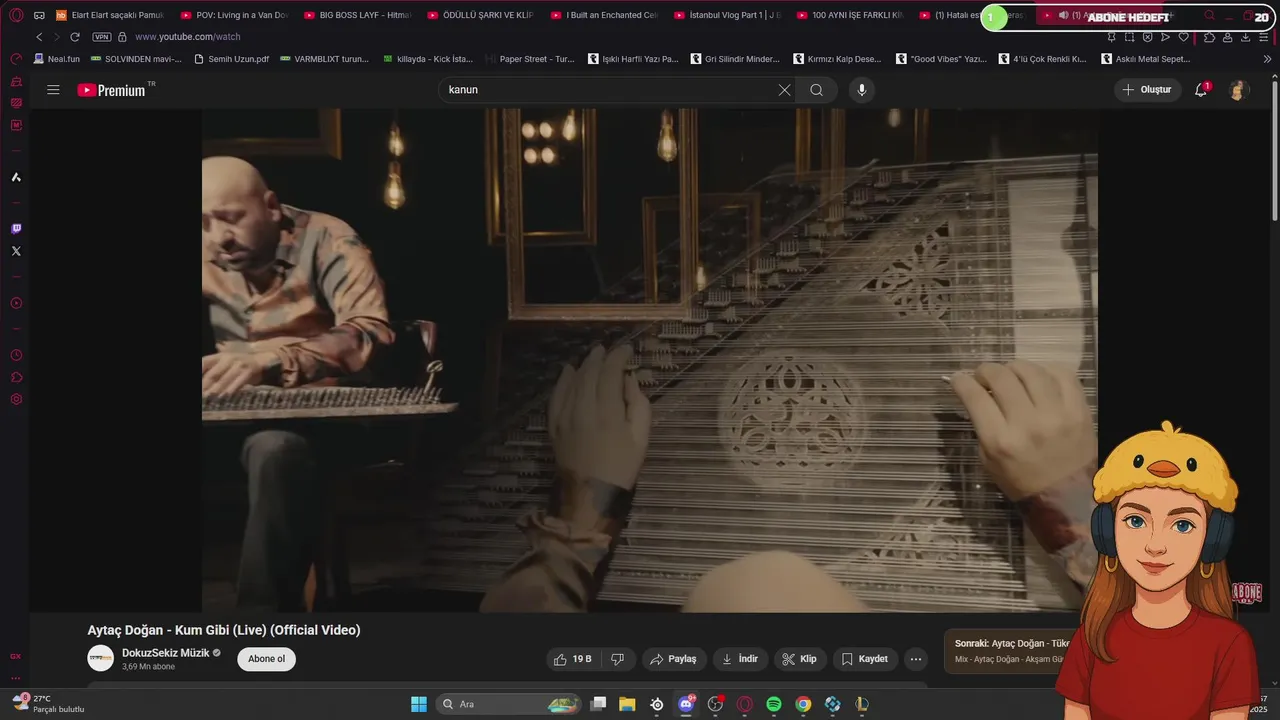1280x720 pixels.
Task: Save the video with Kaydet
Action: (865, 659)
